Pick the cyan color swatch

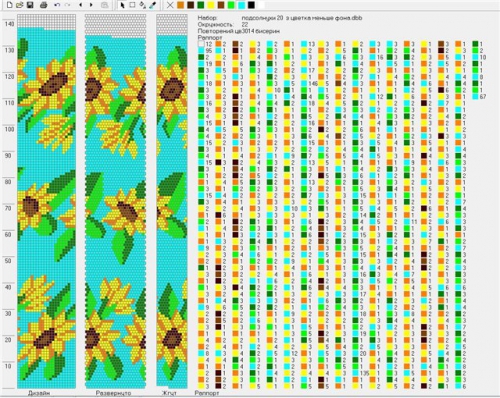point(241,5)
